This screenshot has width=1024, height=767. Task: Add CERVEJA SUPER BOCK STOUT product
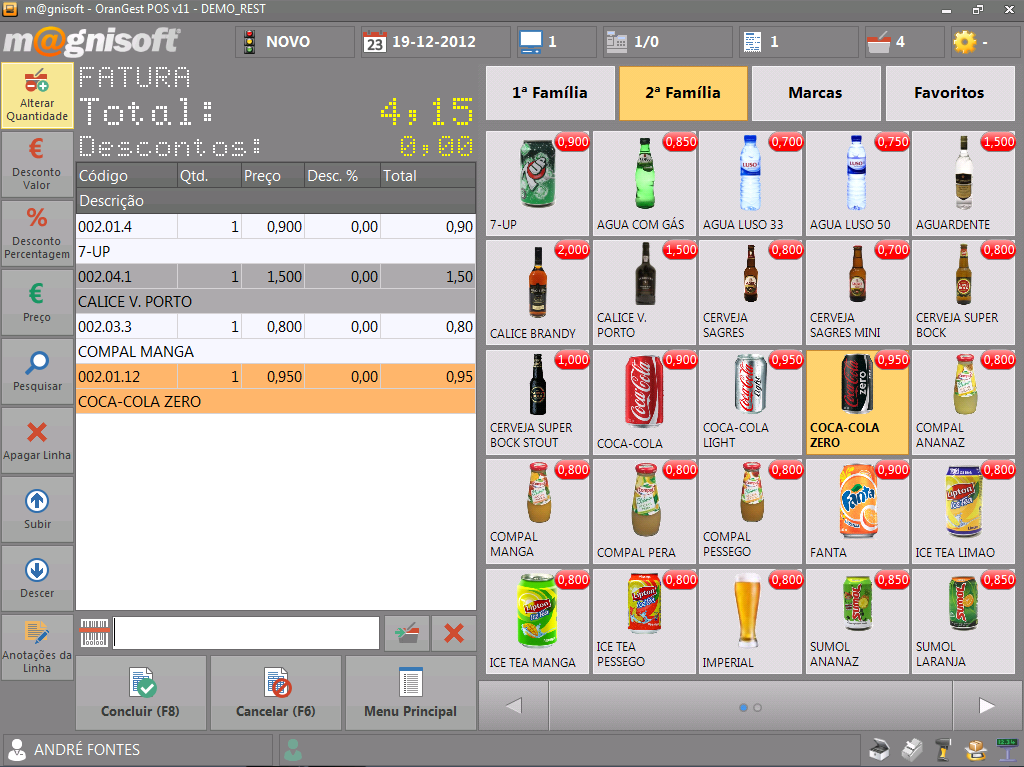click(537, 402)
